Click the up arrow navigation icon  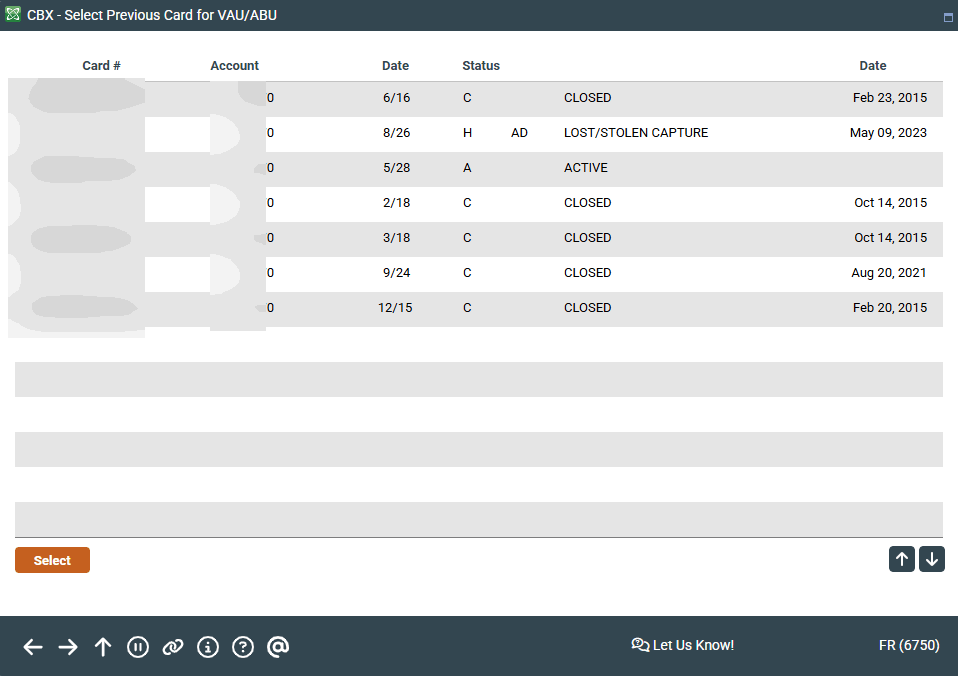[x=103, y=647]
